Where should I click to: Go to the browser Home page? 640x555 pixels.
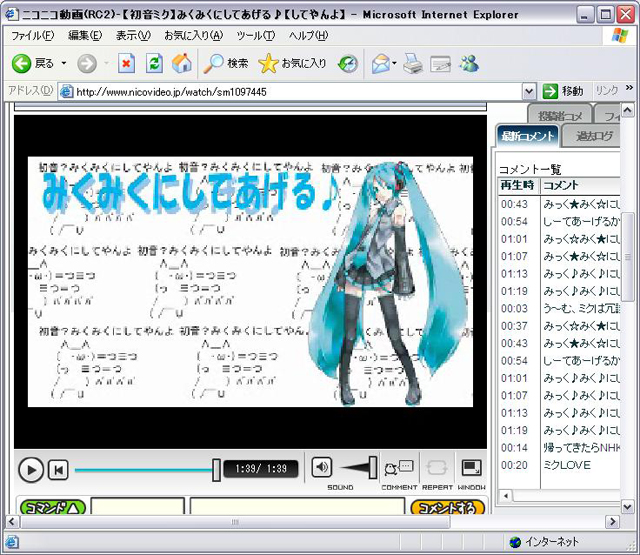coord(181,63)
